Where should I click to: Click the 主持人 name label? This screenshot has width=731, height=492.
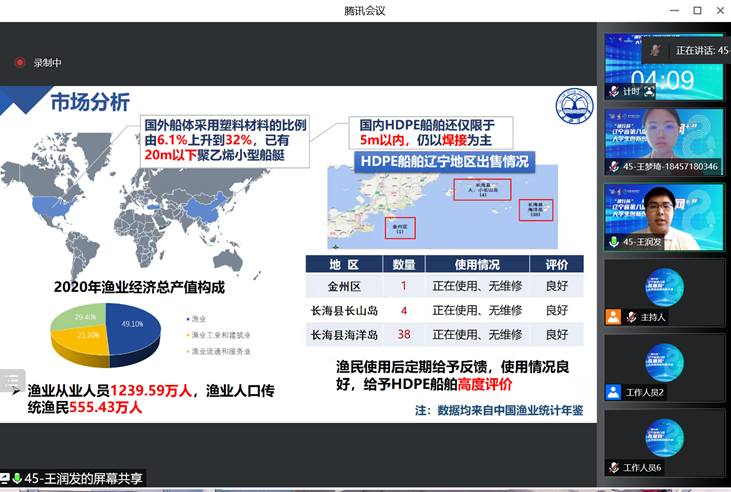coord(652,317)
